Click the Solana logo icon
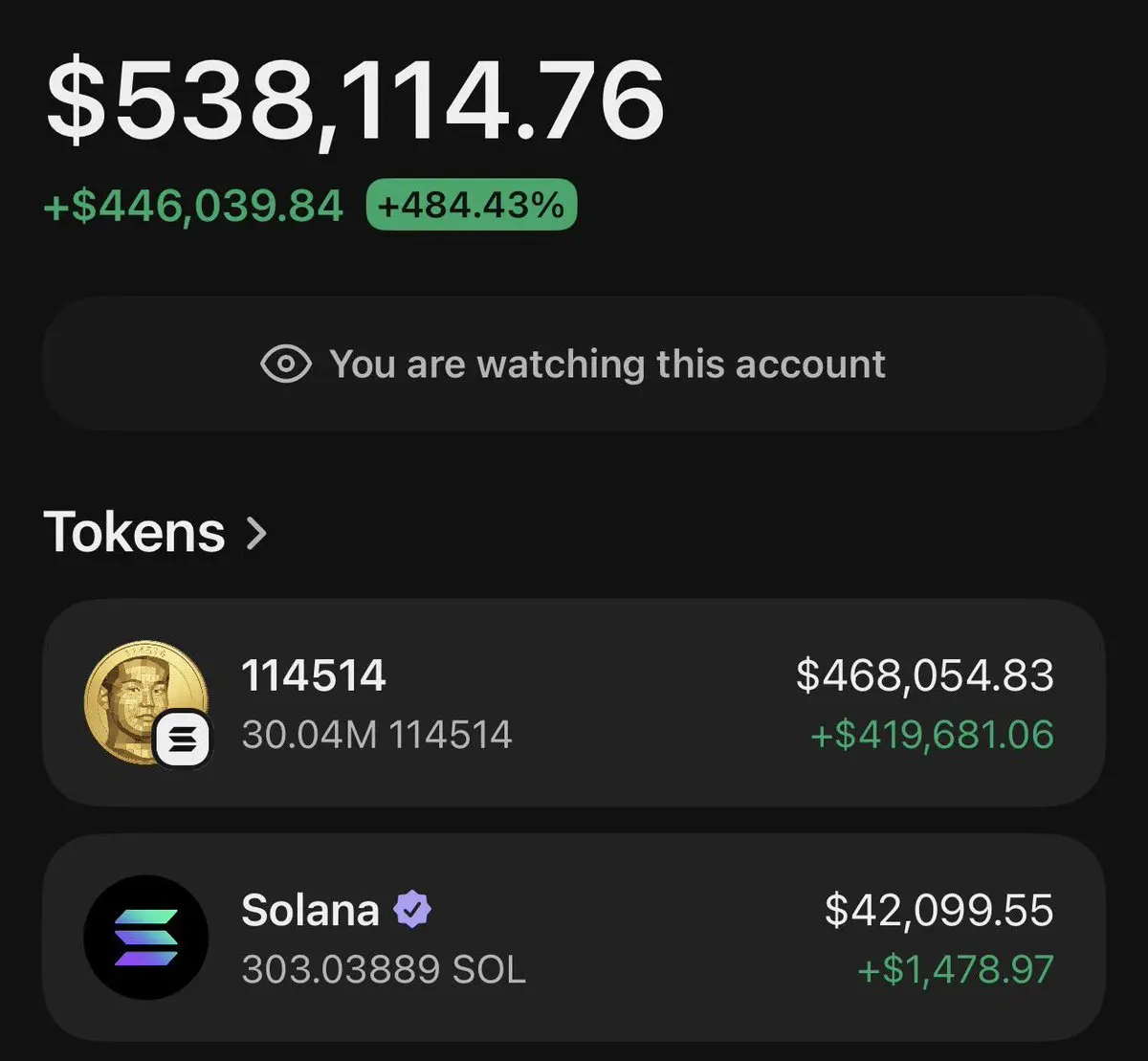 [145, 938]
